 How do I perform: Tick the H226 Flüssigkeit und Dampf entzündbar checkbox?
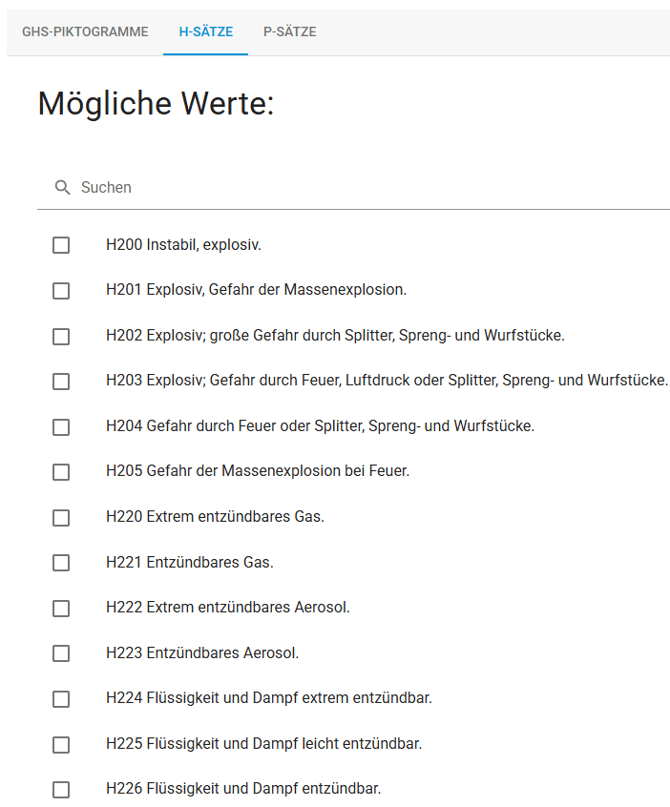61,789
